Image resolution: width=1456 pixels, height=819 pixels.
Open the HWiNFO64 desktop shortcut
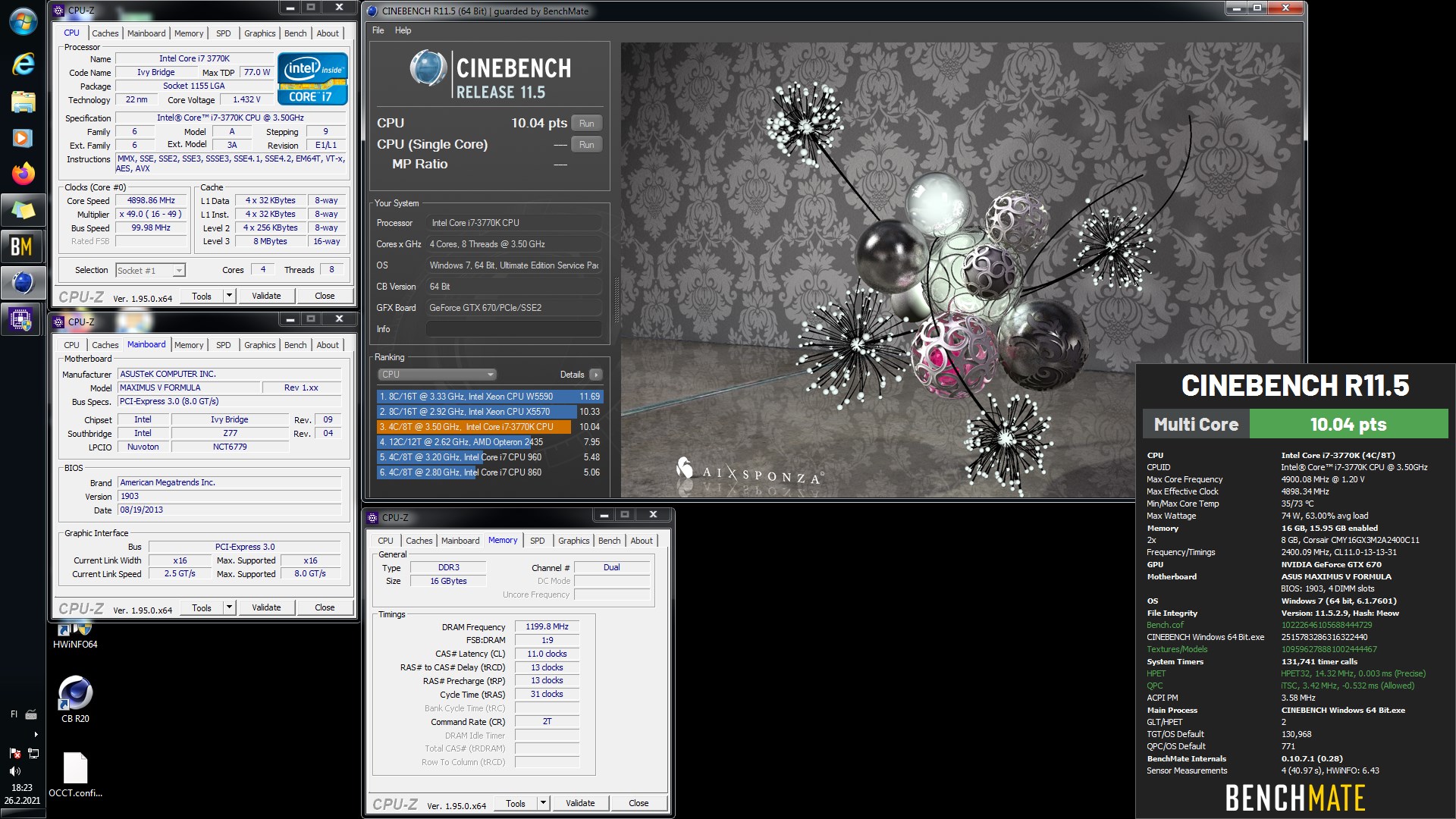pyautogui.click(x=75, y=635)
